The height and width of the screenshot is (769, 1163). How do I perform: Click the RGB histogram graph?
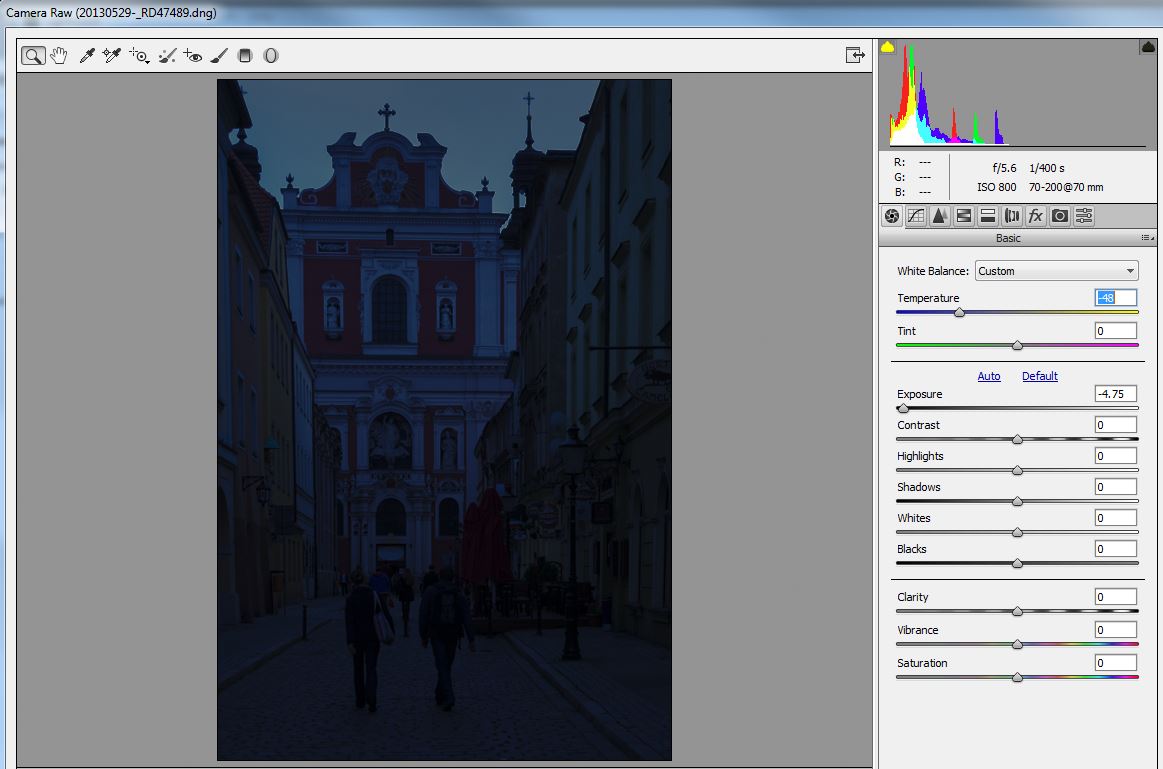(1018, 93)
